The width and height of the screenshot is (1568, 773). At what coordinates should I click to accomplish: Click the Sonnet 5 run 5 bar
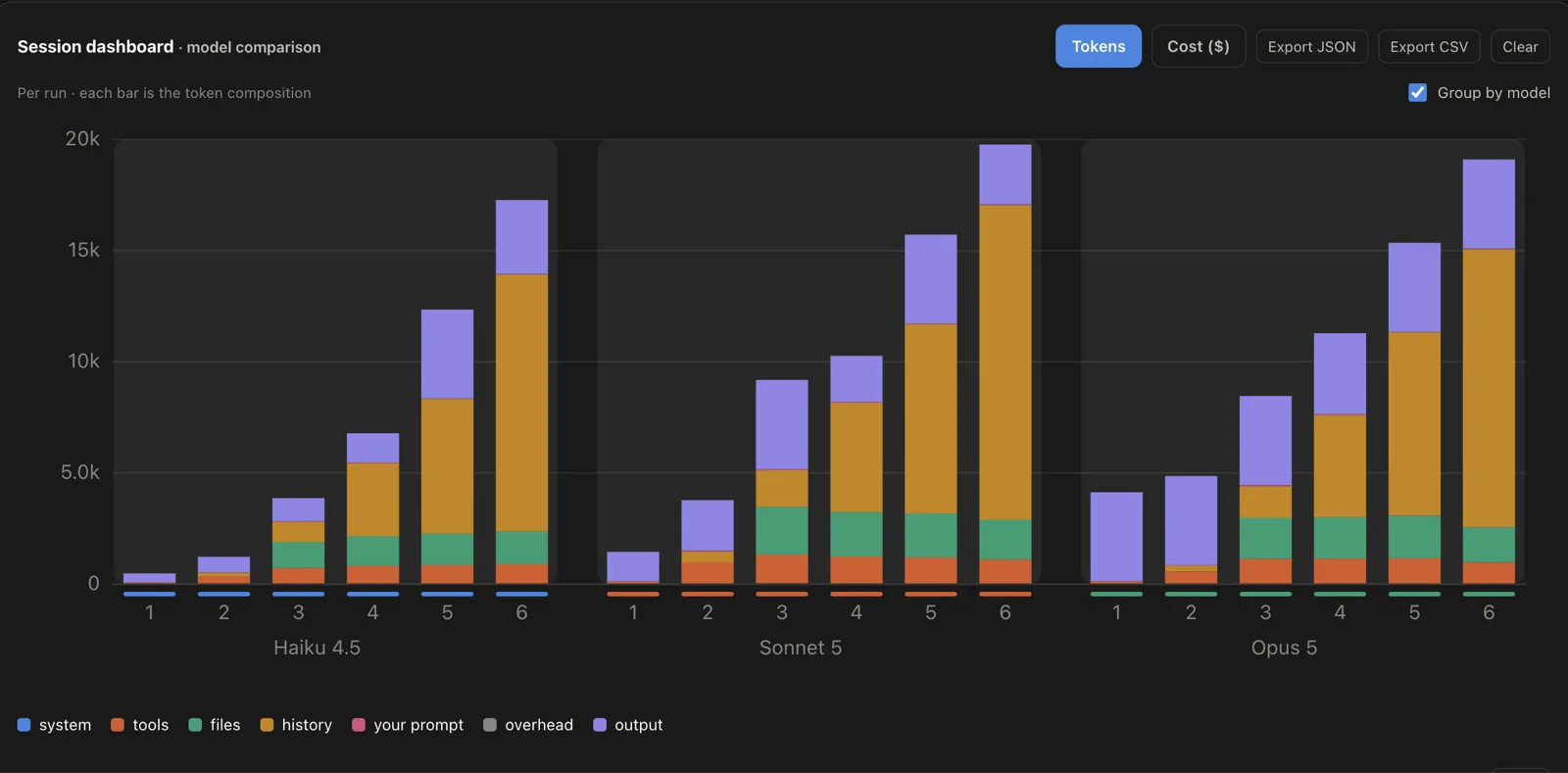click(931, 410)
